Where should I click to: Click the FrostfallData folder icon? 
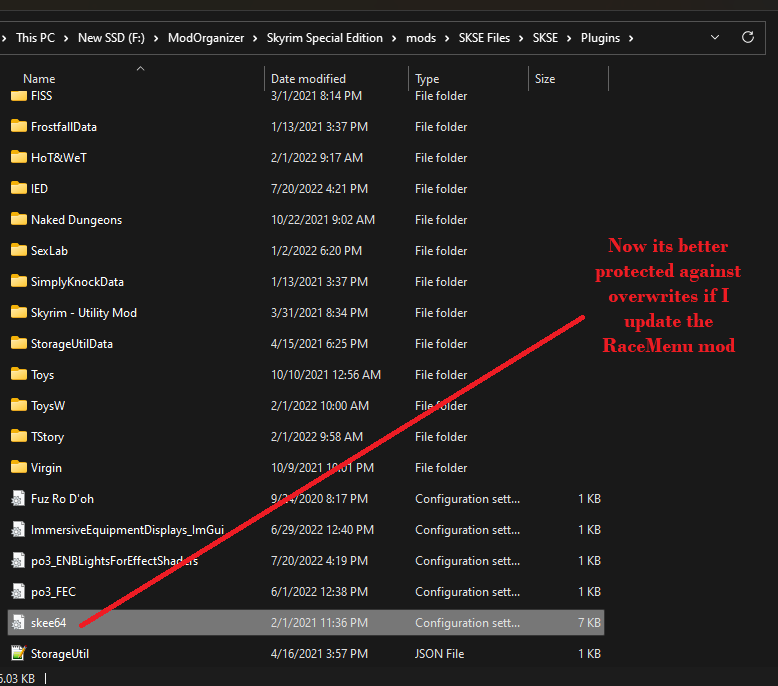(19, 126)
